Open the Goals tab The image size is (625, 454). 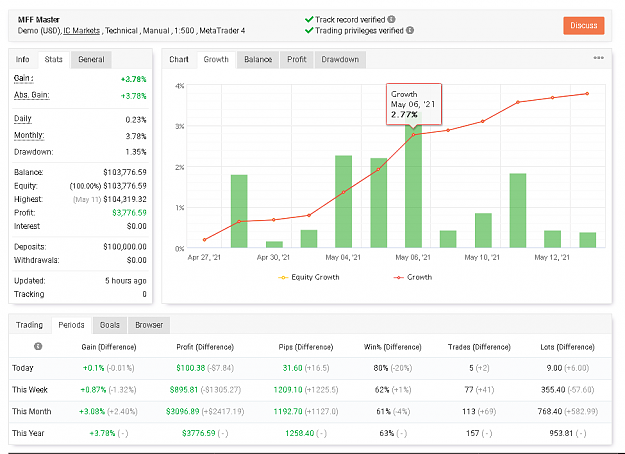(x=110, y=325)
